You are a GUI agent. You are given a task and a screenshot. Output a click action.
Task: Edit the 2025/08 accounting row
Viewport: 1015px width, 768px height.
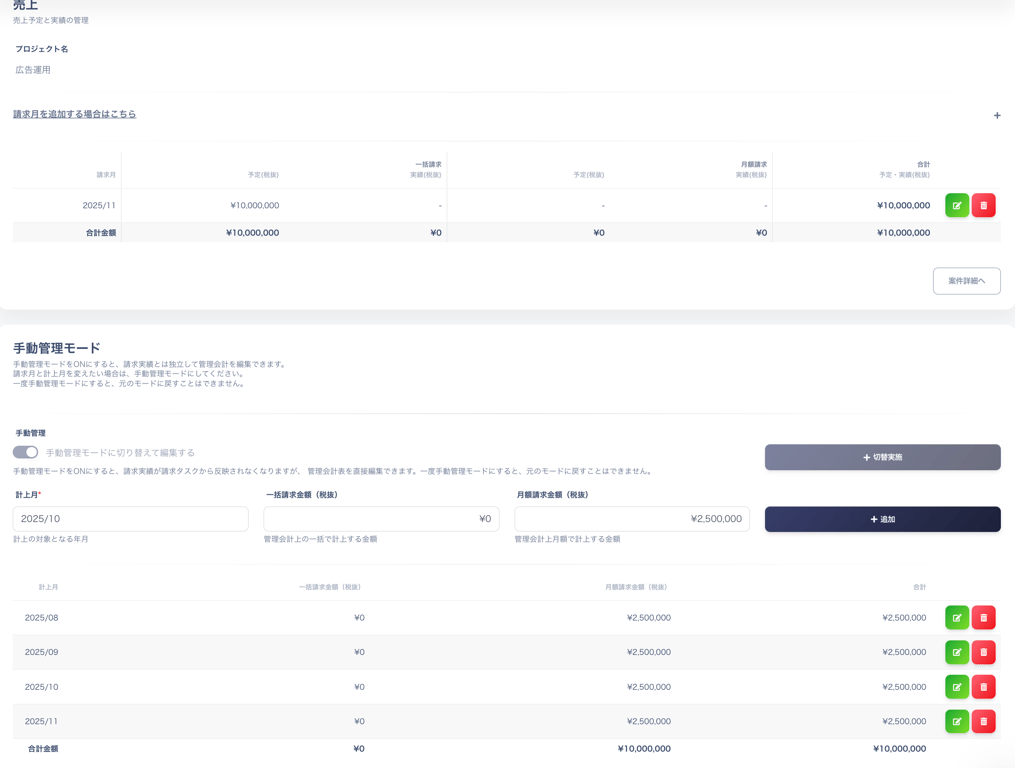(957, 618)
